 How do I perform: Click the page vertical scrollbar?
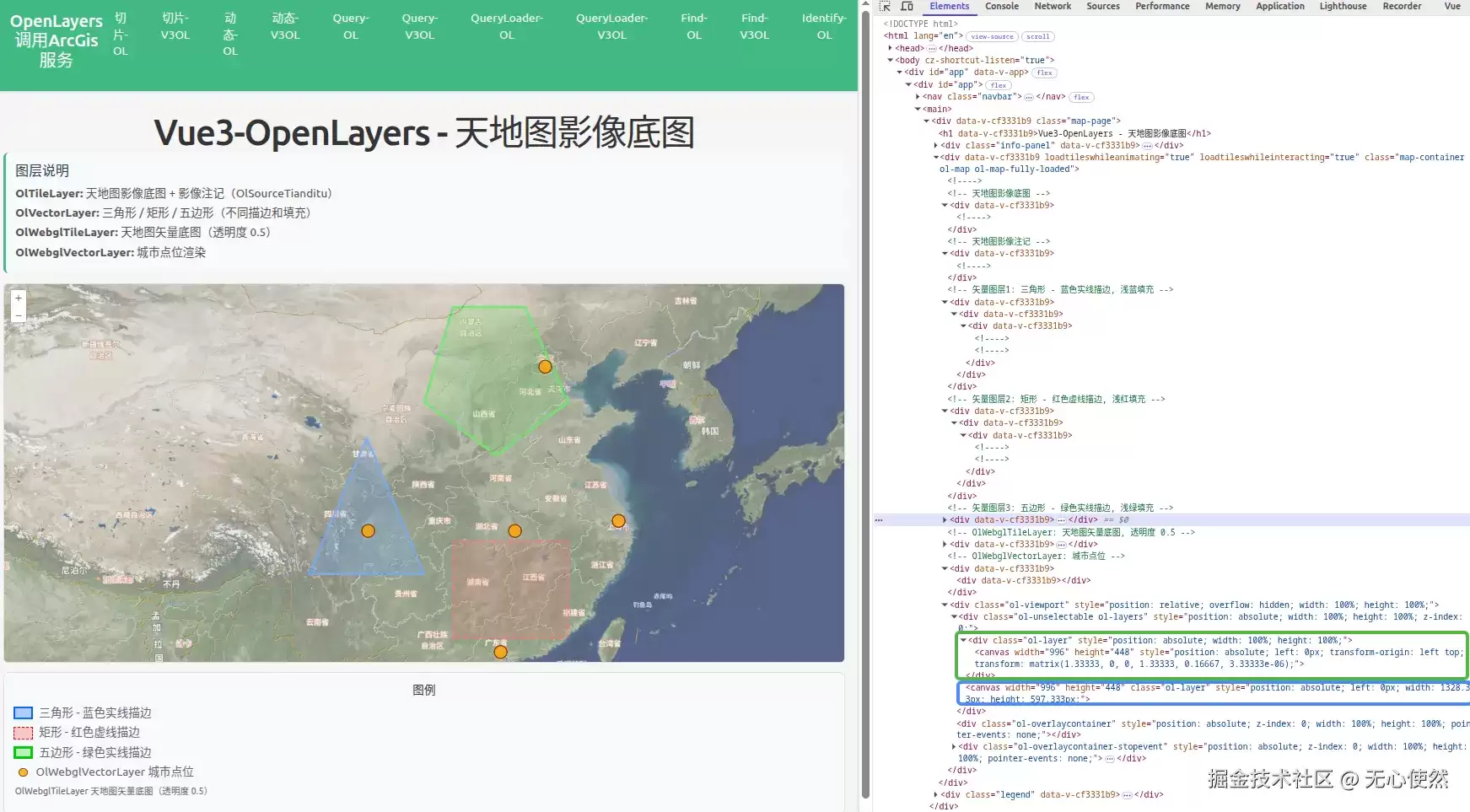(x=865, y=405)
